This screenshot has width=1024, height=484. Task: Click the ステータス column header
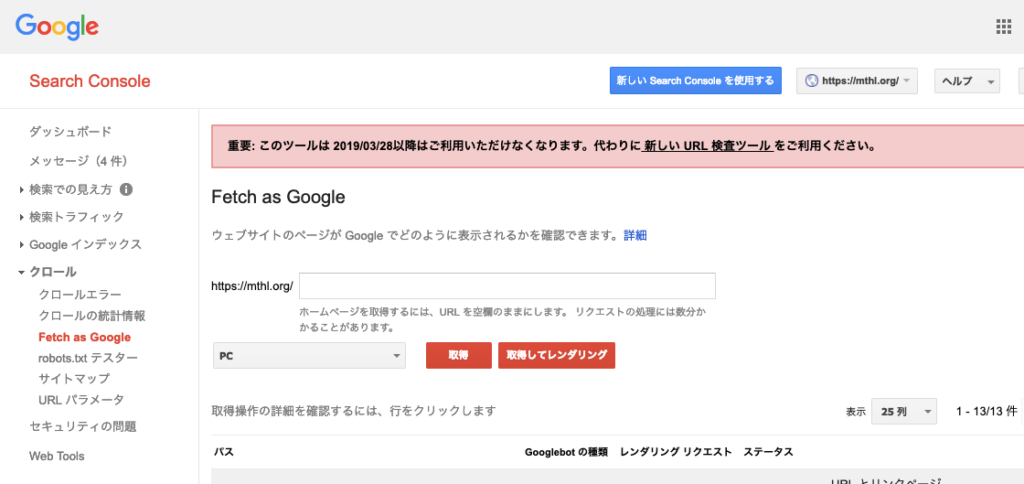(x=769, y=452)
